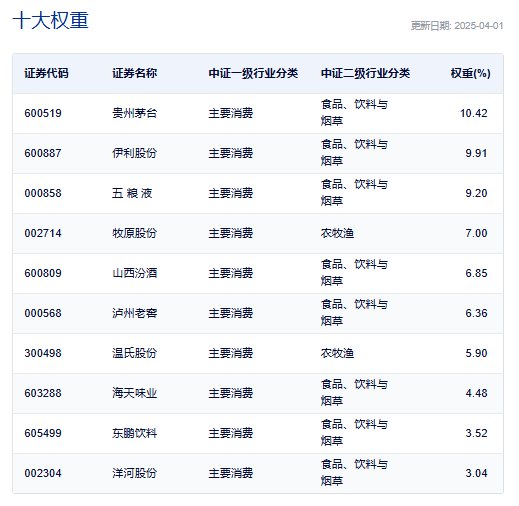Select stock name 温氏股份

(x=134, y=353)
